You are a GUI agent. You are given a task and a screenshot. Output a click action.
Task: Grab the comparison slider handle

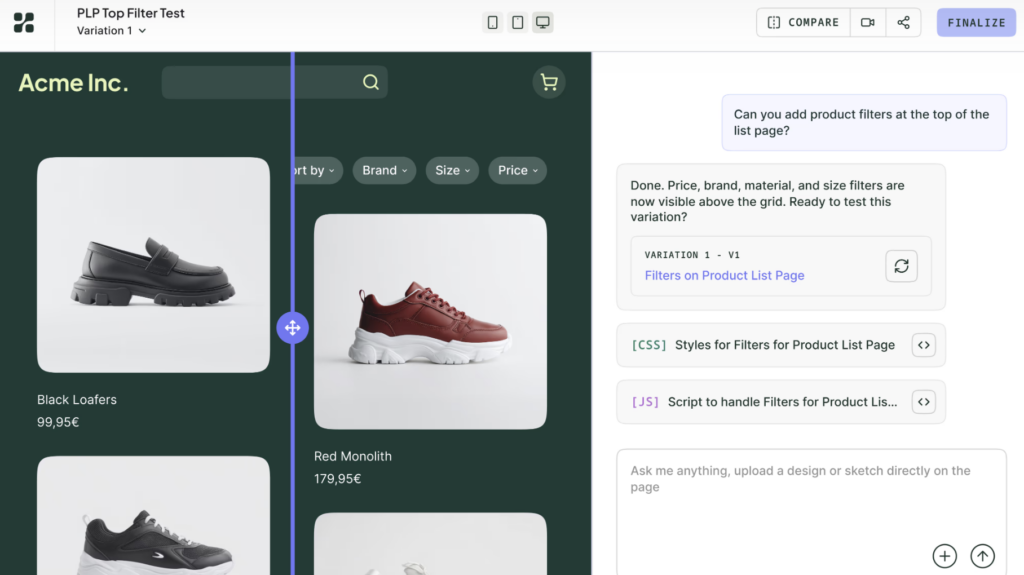click(x=292, y=327)
